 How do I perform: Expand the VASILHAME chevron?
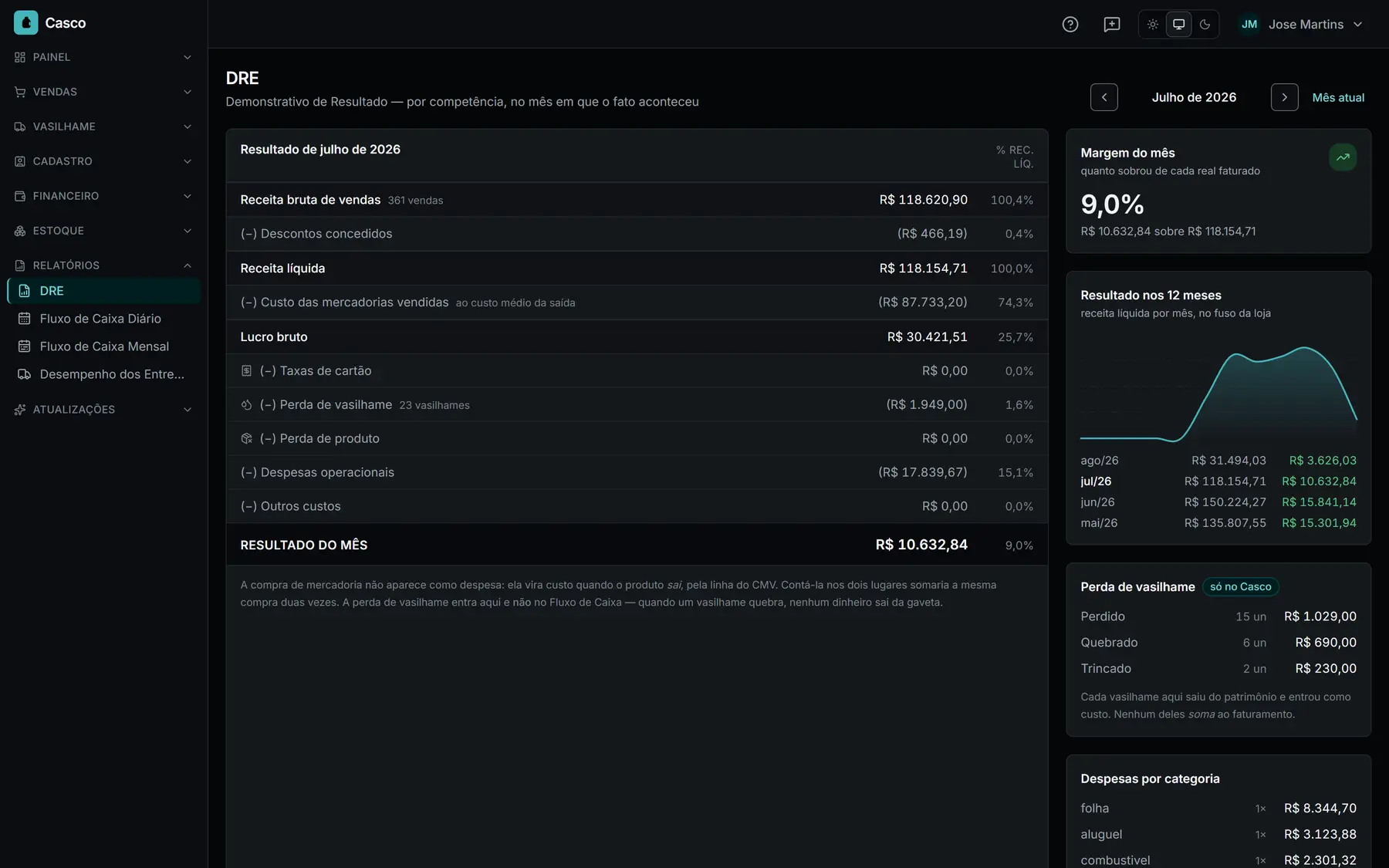(x=188, y=127)
